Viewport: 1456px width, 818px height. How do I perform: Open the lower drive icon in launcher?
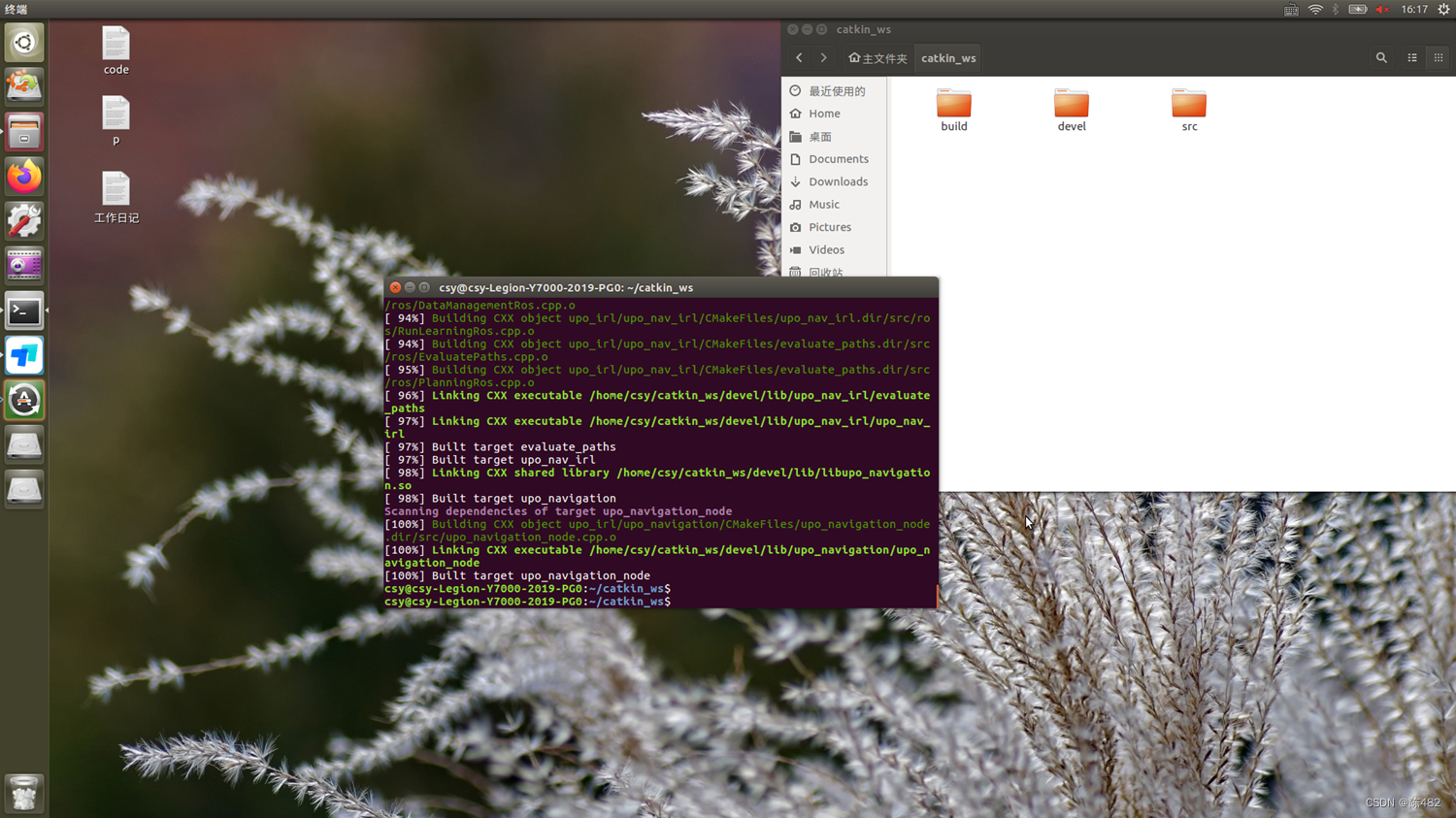[24, 490]
